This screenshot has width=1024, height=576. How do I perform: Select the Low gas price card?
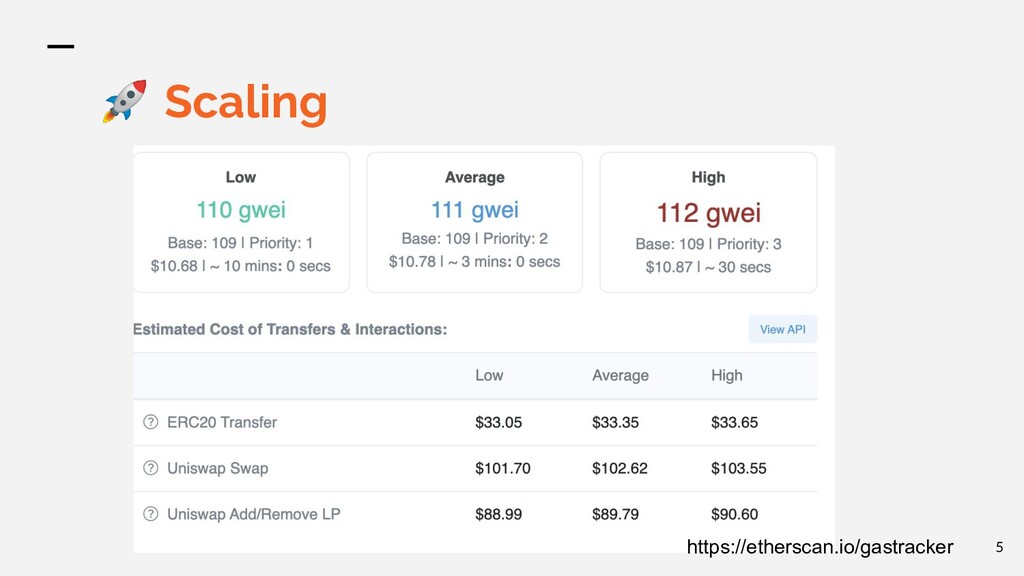pyautogui.click(x=241, y=222)
